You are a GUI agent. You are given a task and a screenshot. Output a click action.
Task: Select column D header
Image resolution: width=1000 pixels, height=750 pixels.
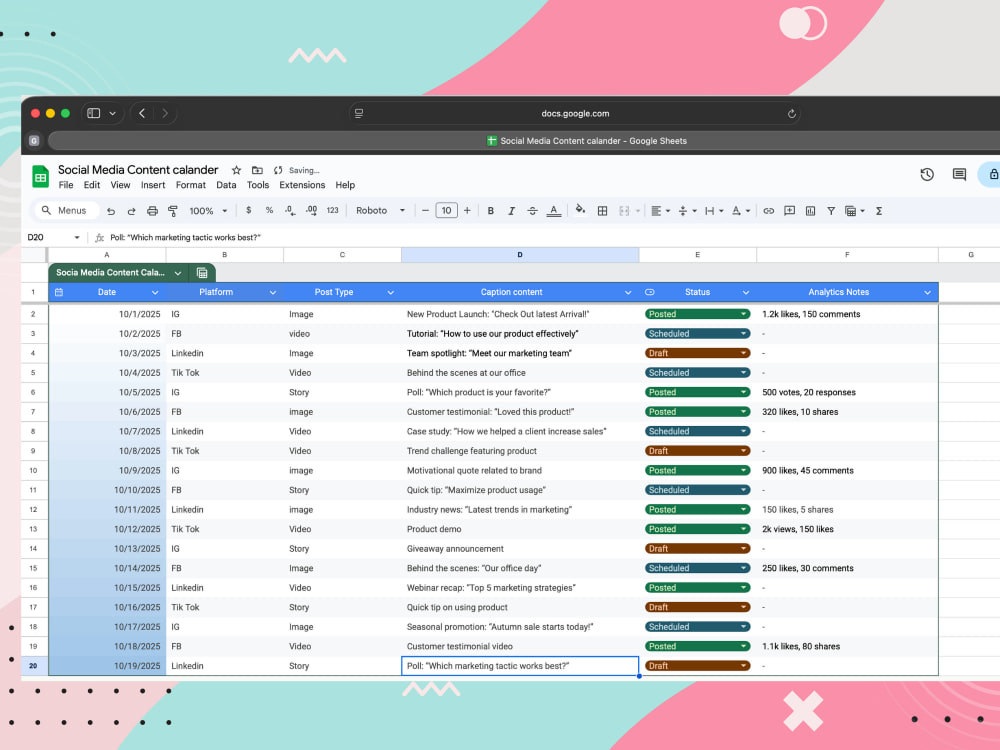tap(520, 255)
